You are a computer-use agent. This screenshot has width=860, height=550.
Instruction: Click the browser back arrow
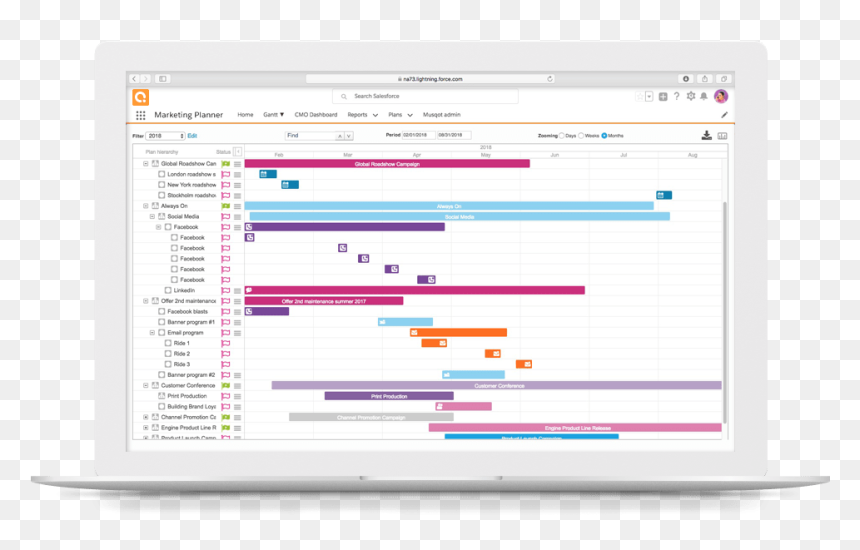(x=134, y=79)
